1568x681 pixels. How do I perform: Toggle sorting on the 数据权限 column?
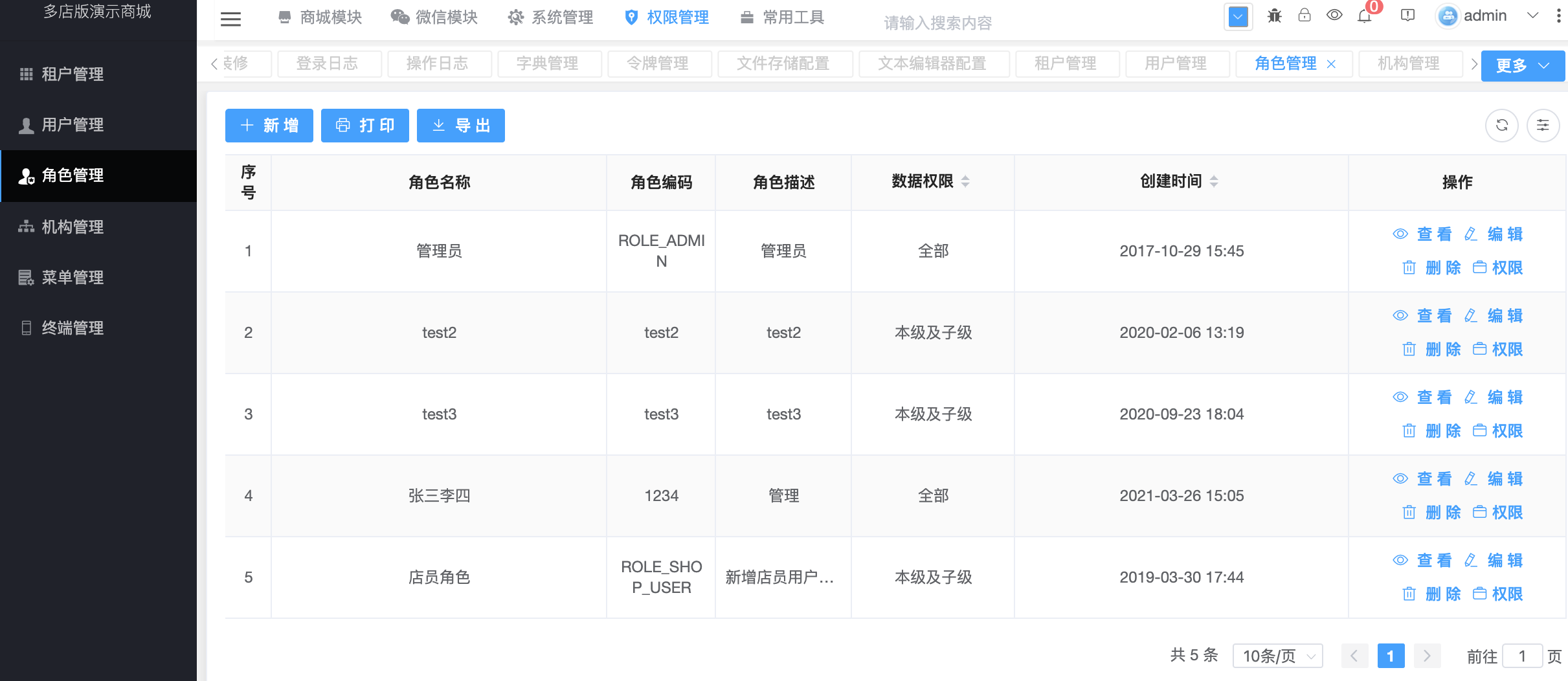click(x=965, y=182)
